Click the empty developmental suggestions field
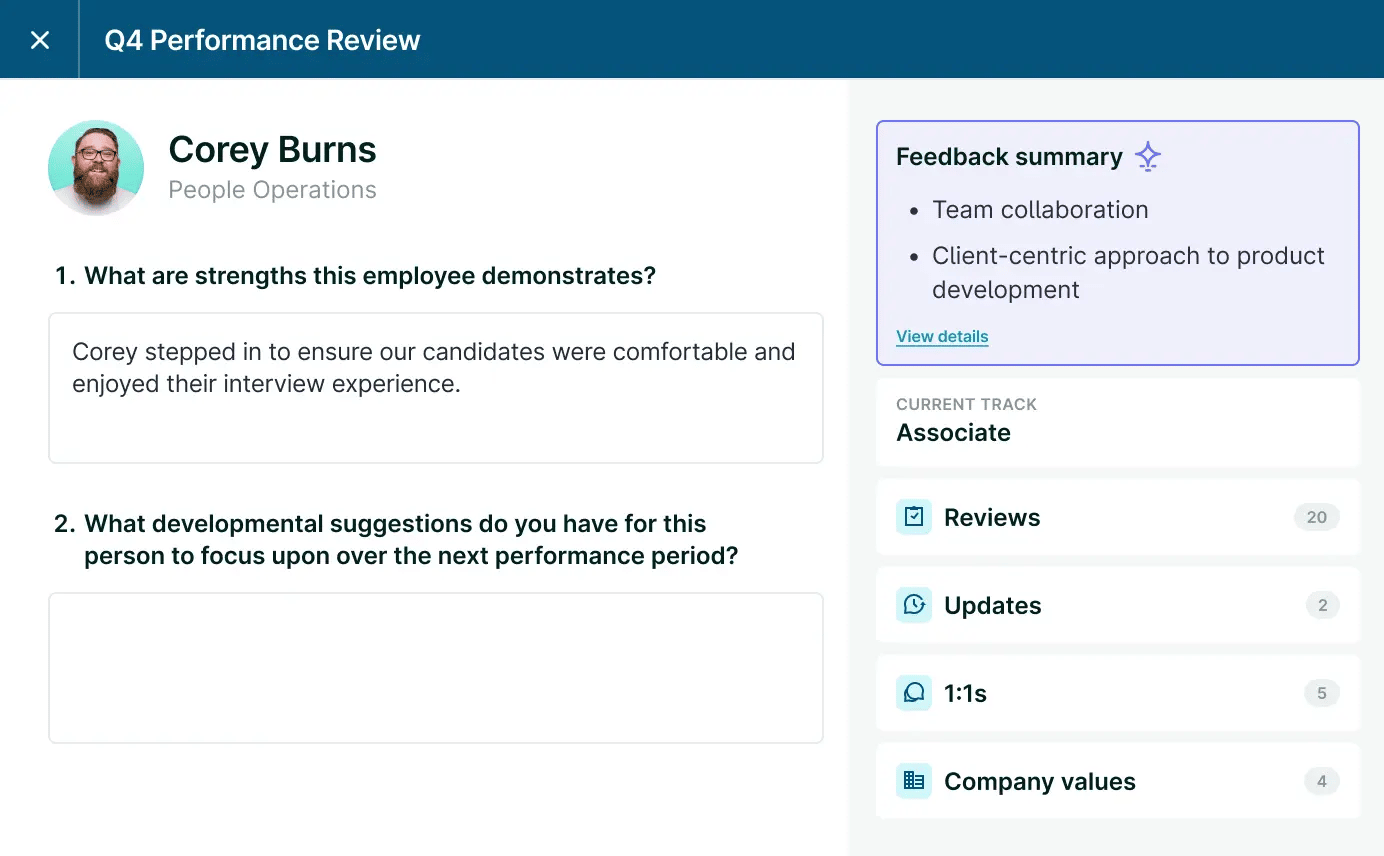1384x856 pixels. click(436, 667)
